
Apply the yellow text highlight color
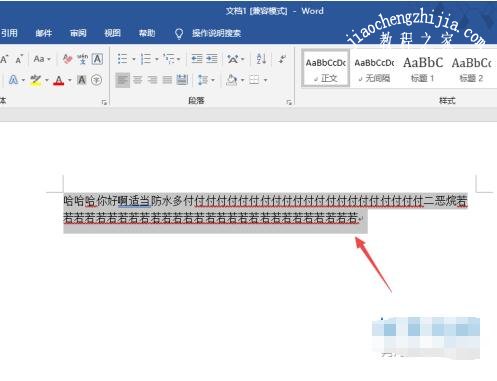point(36,80)
